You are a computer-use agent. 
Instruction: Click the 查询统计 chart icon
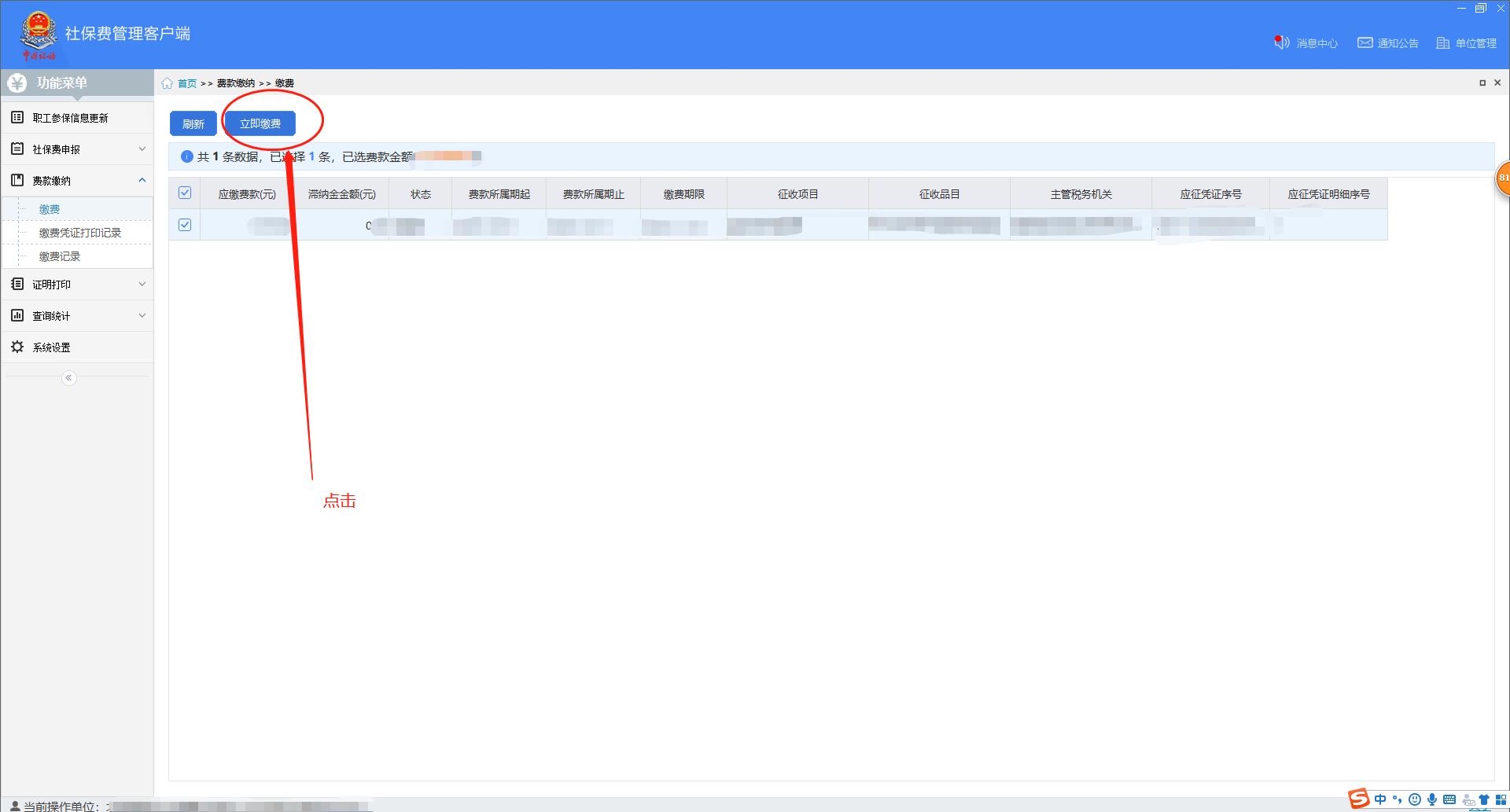(x=17, y=315)
